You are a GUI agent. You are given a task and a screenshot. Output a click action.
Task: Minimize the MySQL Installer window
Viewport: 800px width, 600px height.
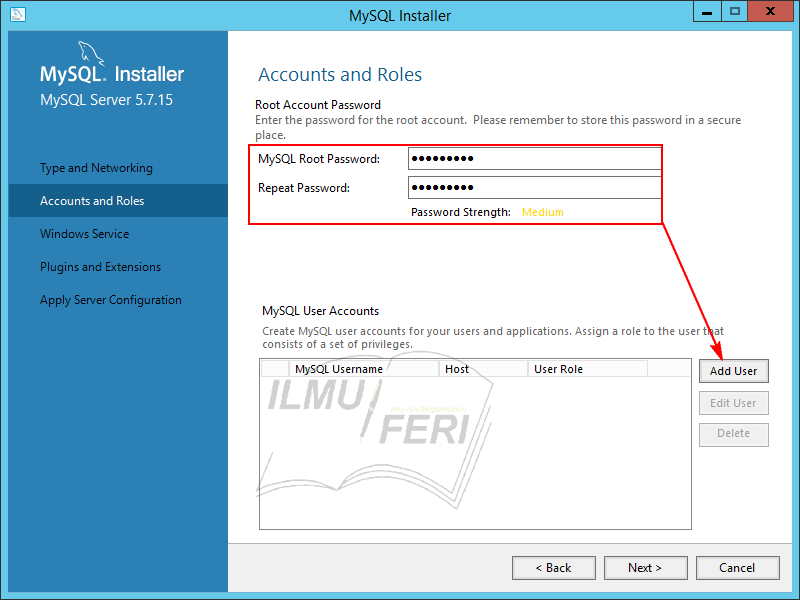click(707, 12)
